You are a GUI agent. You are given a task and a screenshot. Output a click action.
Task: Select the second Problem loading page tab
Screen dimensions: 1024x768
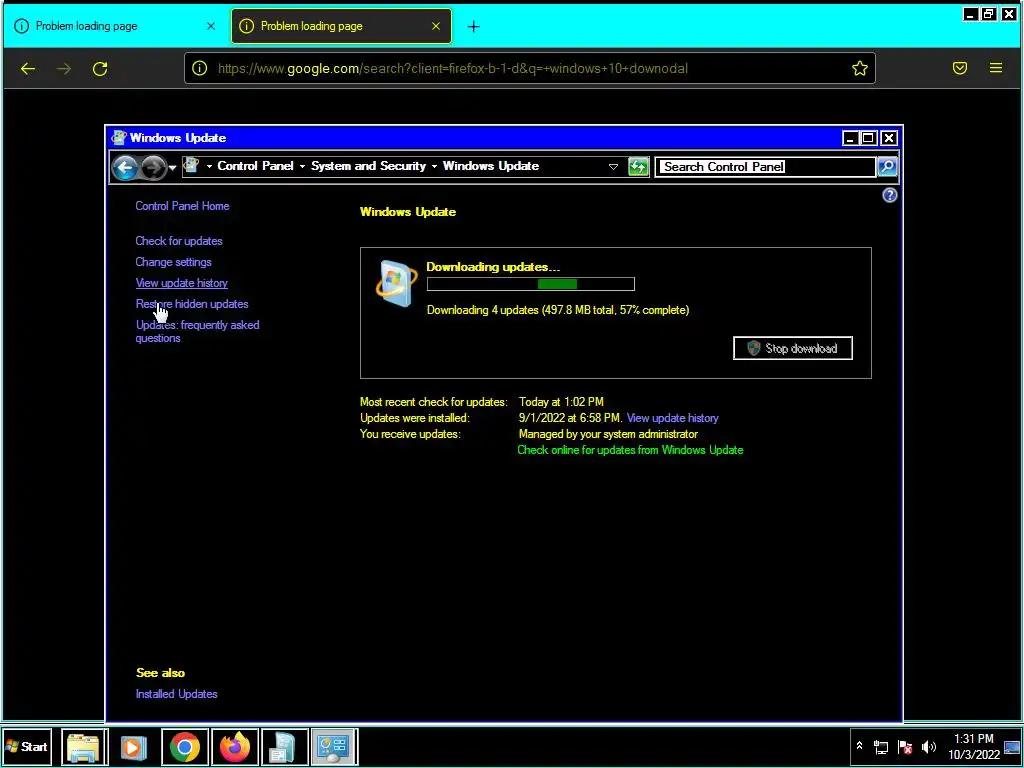[341, 26]
